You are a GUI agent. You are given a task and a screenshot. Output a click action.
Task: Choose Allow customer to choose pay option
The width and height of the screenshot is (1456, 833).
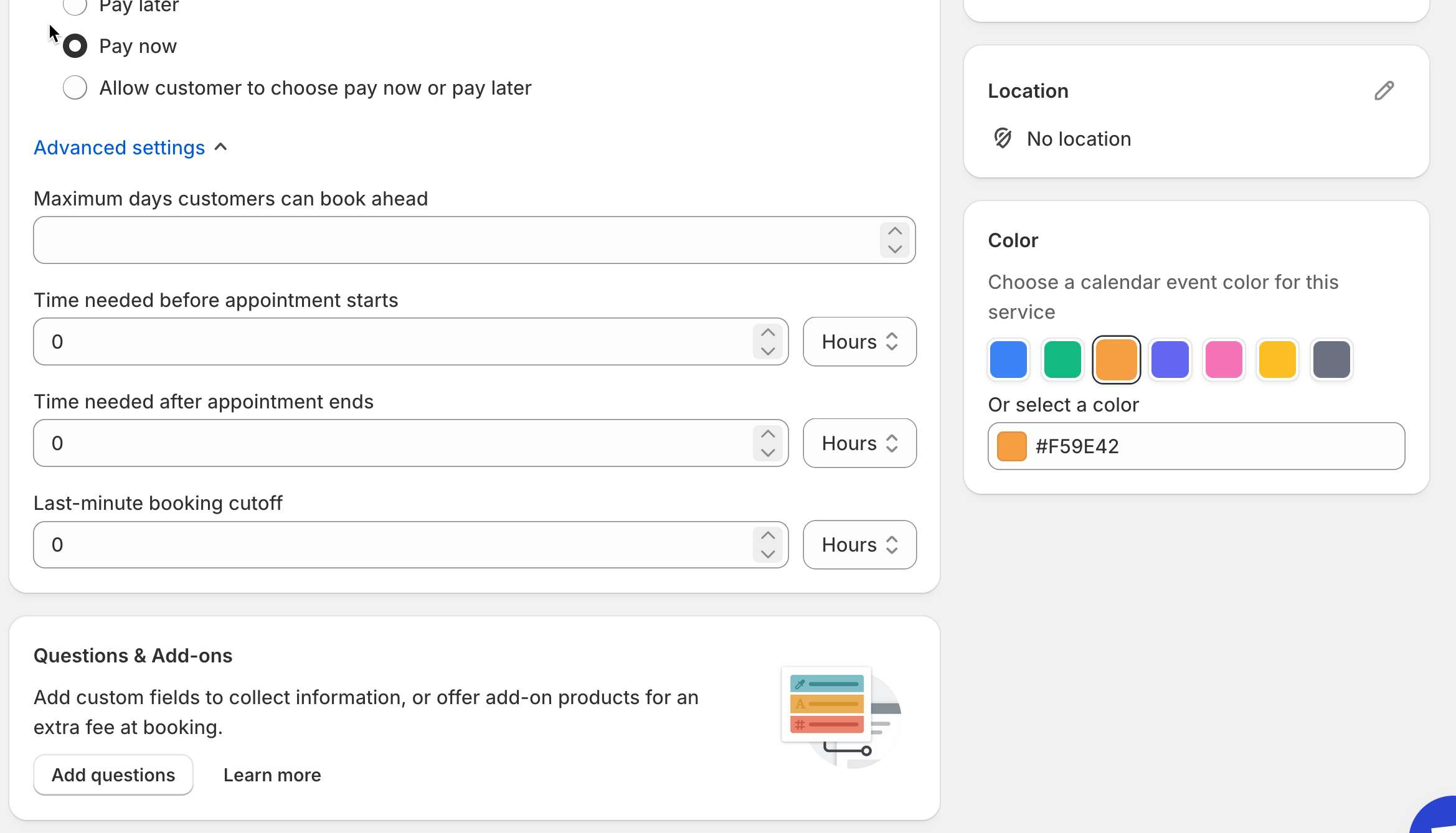coord(75,88)
